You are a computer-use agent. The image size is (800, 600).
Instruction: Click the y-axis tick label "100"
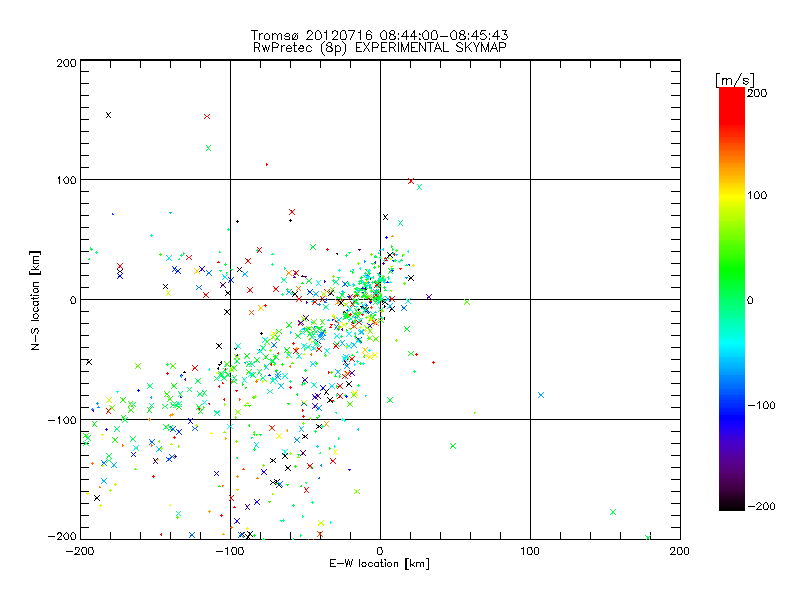pos(66,180)
